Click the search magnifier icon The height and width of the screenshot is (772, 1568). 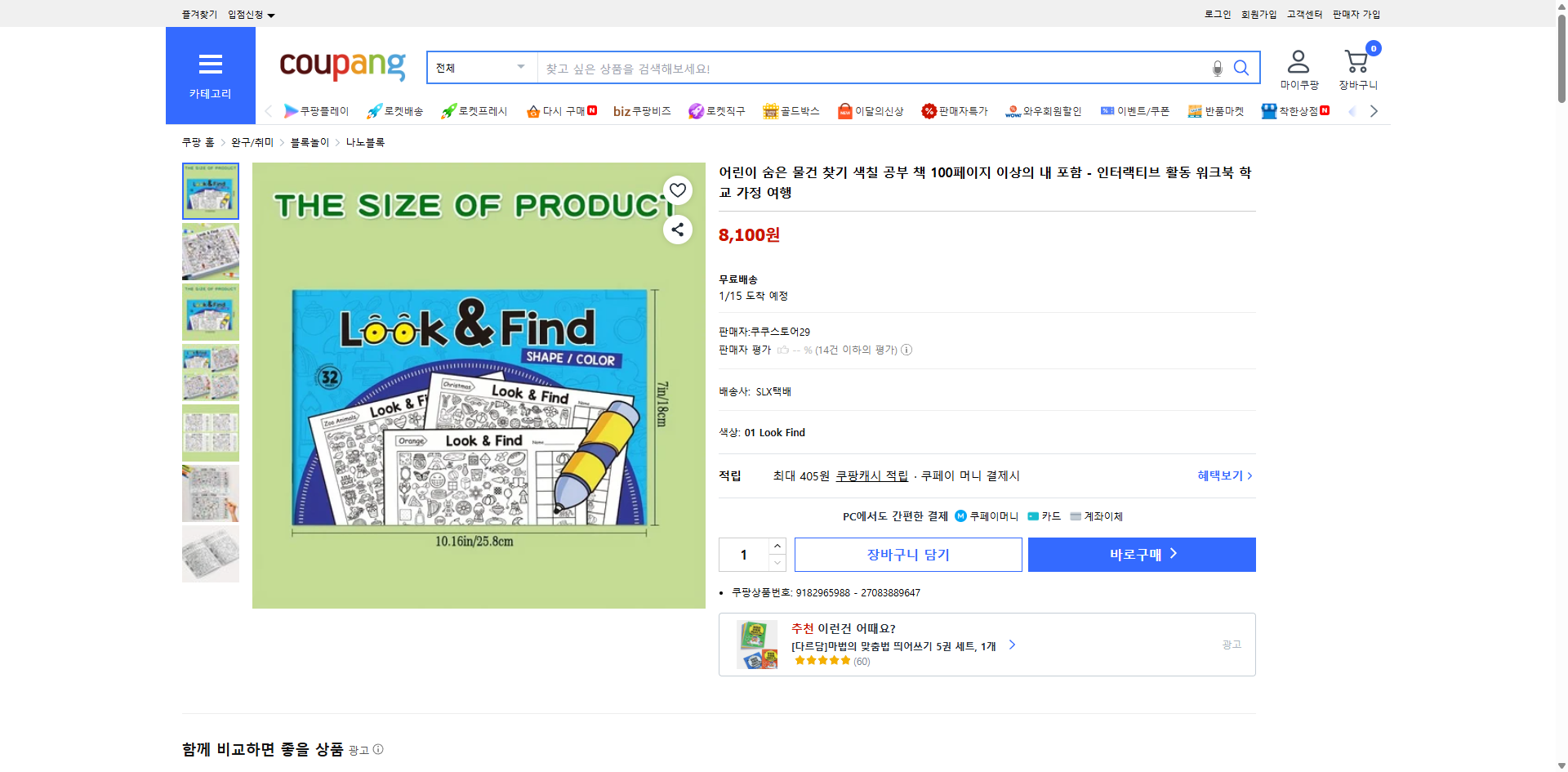tap(1241, 68)
